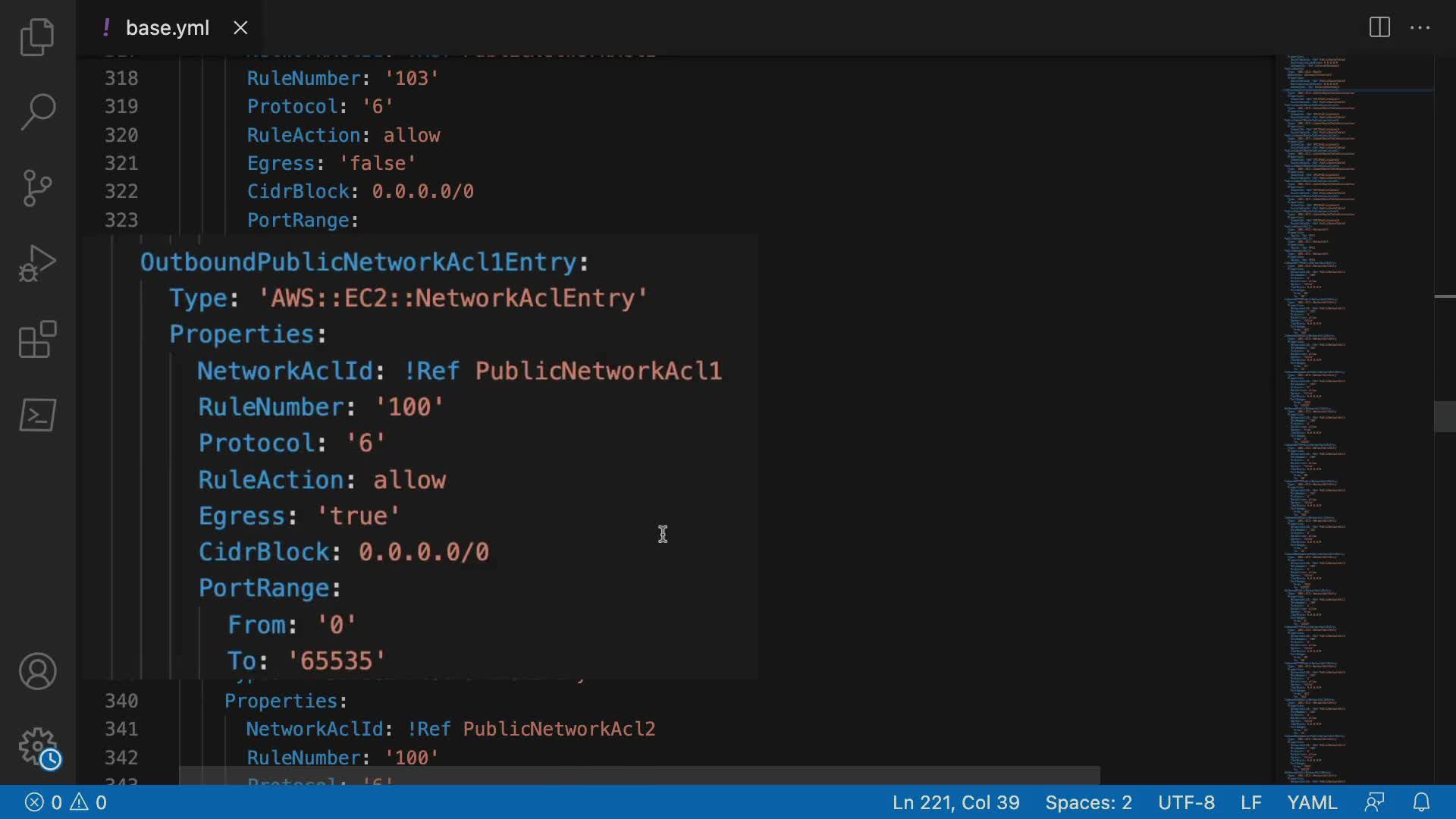Change language mode from YAML
Viewport: 1456px width, 819px height.
[1312, 802]
